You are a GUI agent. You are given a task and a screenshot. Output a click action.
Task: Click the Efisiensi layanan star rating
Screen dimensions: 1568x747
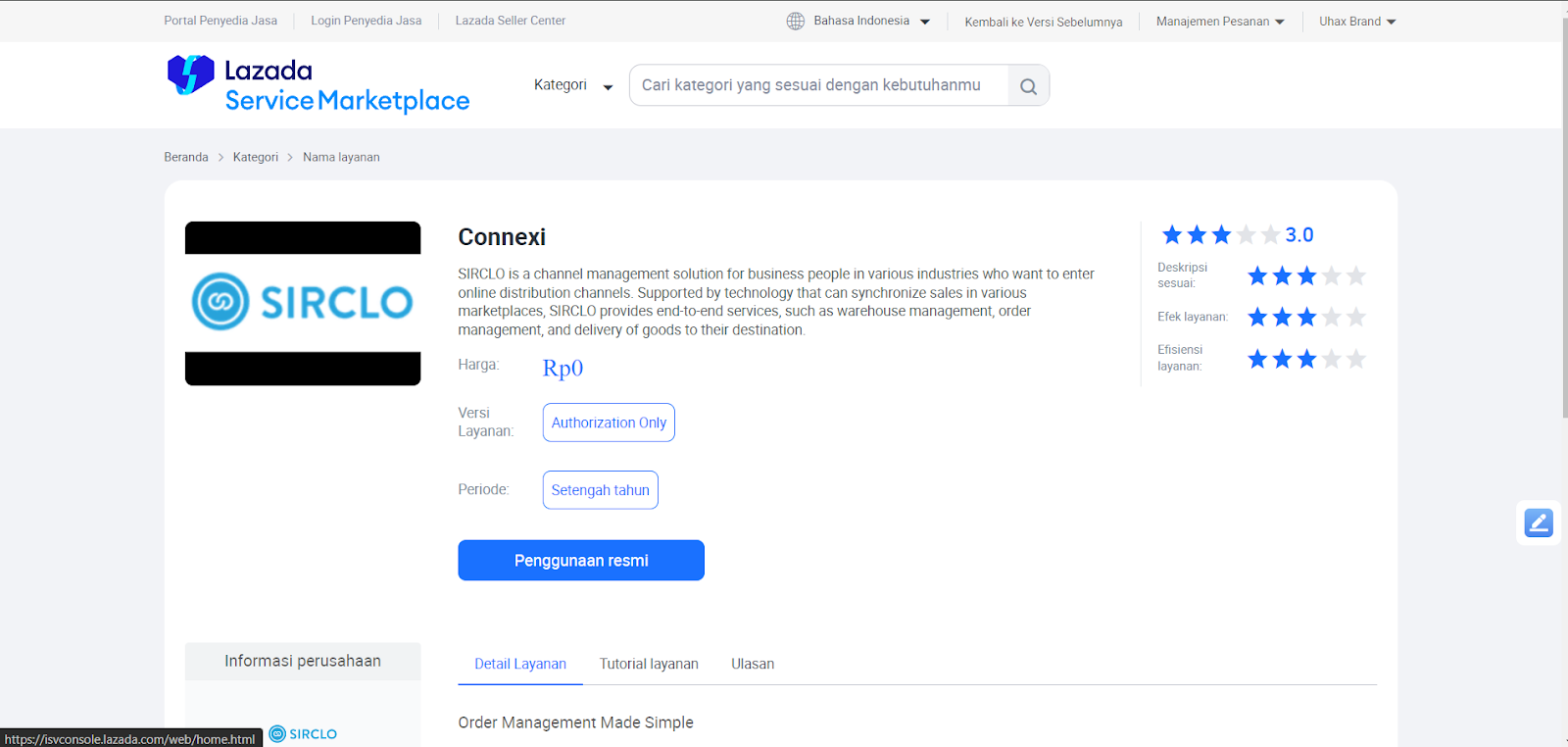click(1306, 359)
